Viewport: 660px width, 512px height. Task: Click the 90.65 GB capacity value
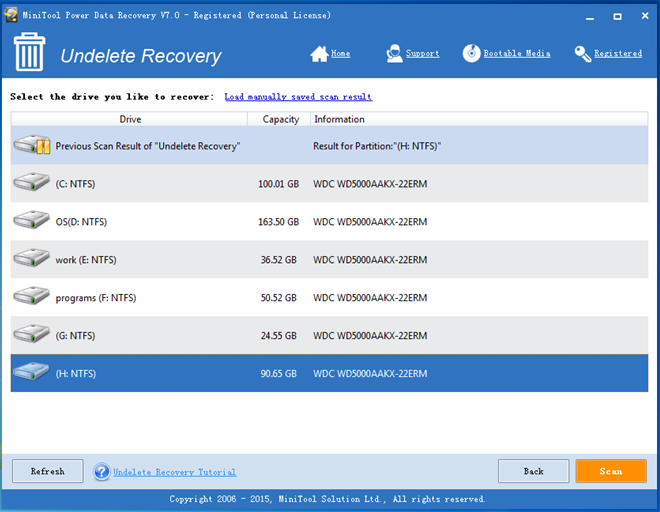pos(278,373)
